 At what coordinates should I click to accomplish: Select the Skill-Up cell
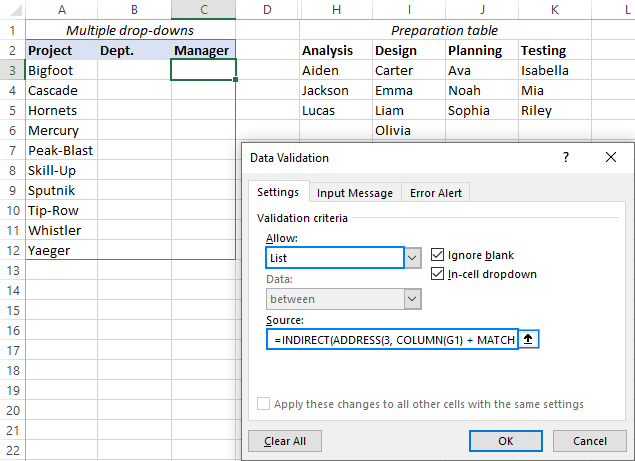coord(62,170)
